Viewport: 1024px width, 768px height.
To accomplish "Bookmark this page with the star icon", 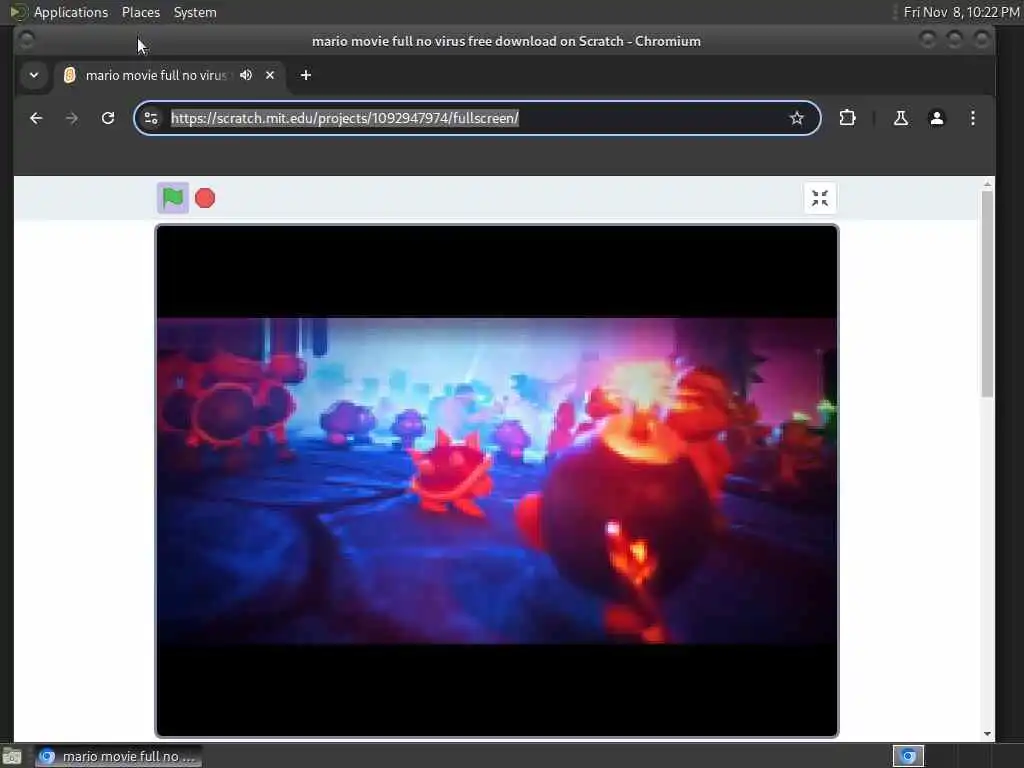I will (797, 118).
